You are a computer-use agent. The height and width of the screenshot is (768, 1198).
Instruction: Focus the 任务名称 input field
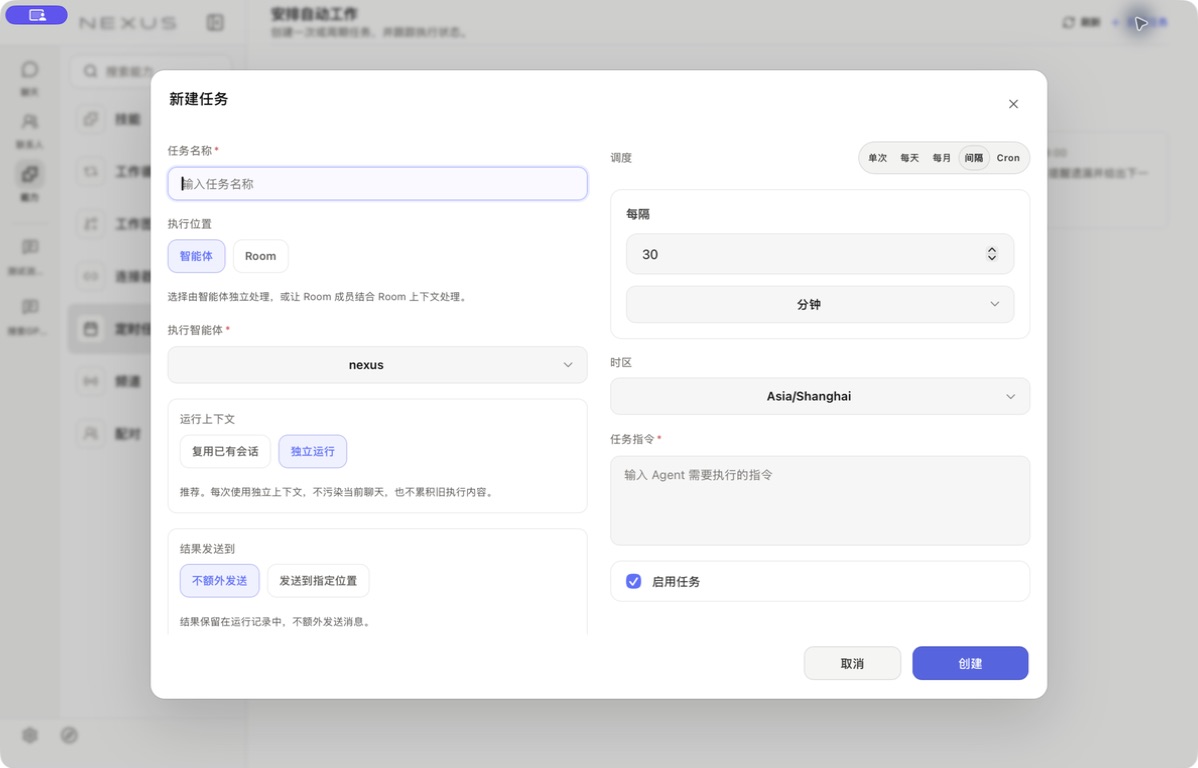click(x=377, y=183)
